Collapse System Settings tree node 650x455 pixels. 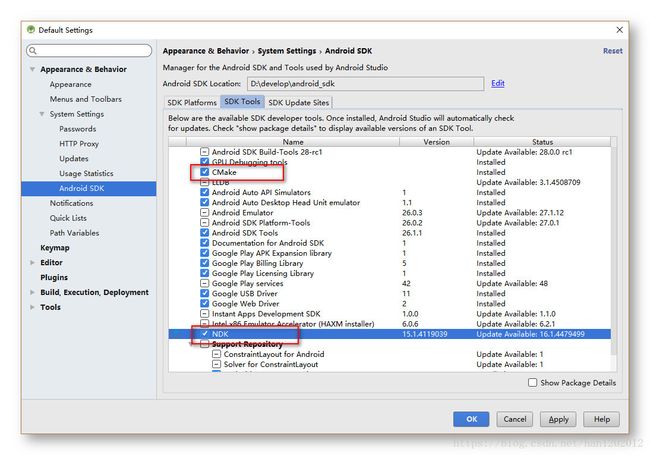coord(42,114)
